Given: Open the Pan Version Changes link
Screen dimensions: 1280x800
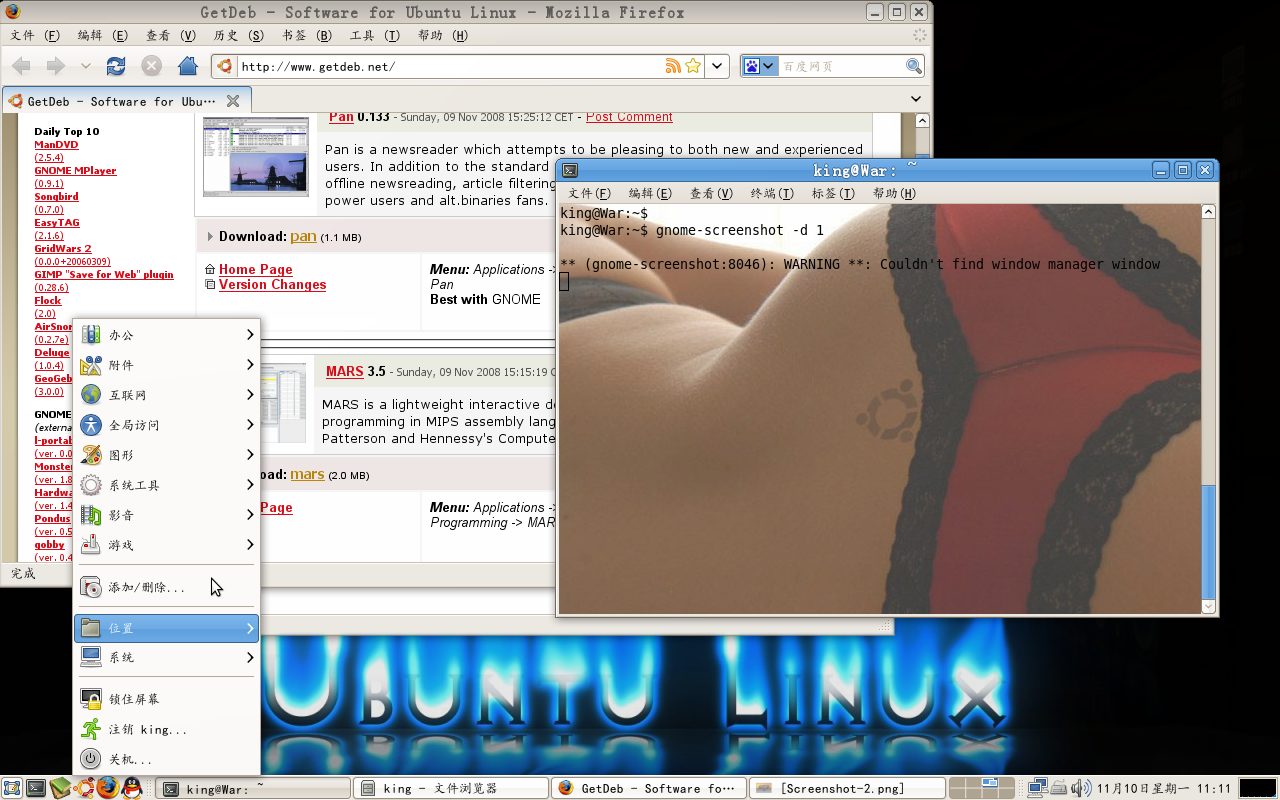Looking at the screenshot, I should (x=272, y=285).
